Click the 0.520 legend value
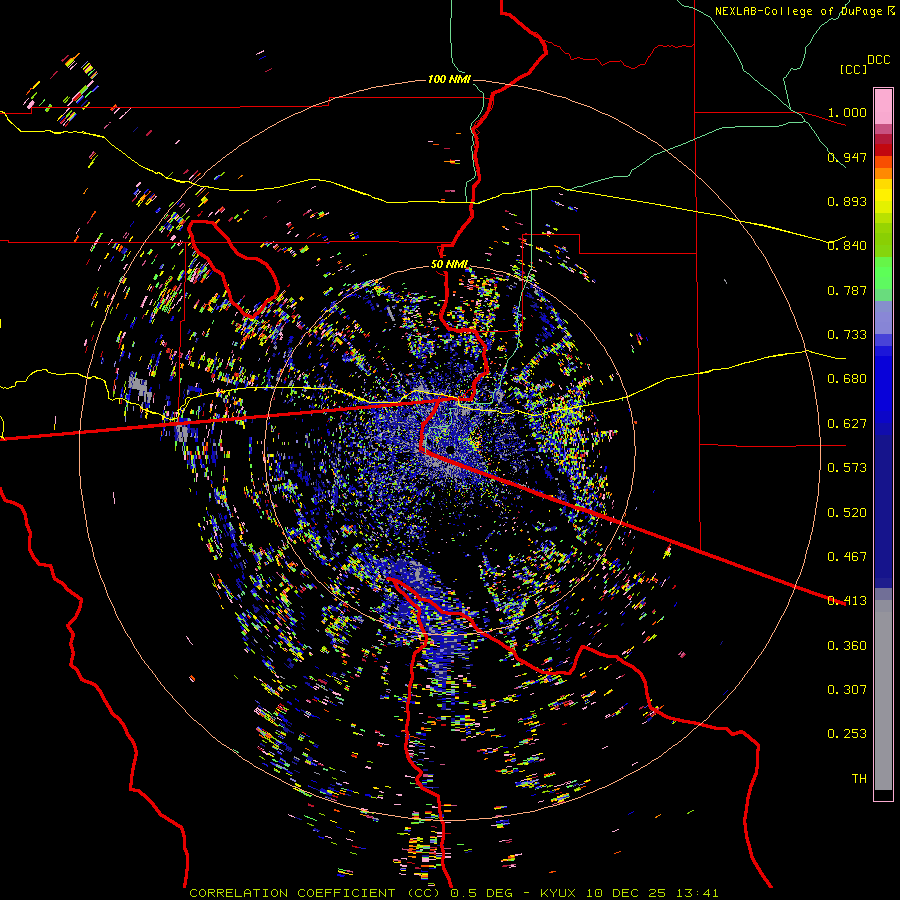Screen dimensions: 900x900 pyautogui.click(x=847, y=513)
